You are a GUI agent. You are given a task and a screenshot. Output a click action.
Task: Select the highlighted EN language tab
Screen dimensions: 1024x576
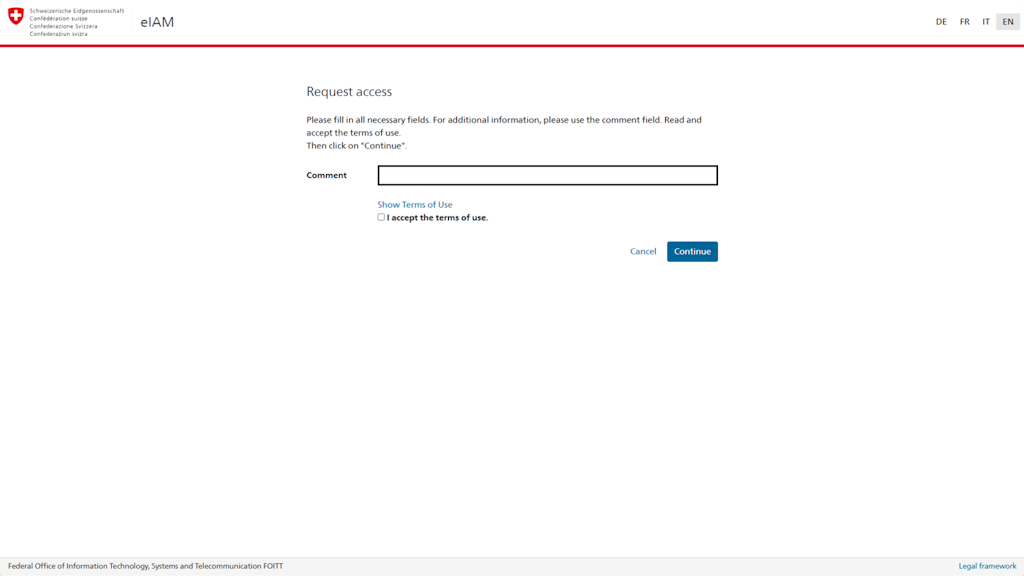[x=1007, y=20]
